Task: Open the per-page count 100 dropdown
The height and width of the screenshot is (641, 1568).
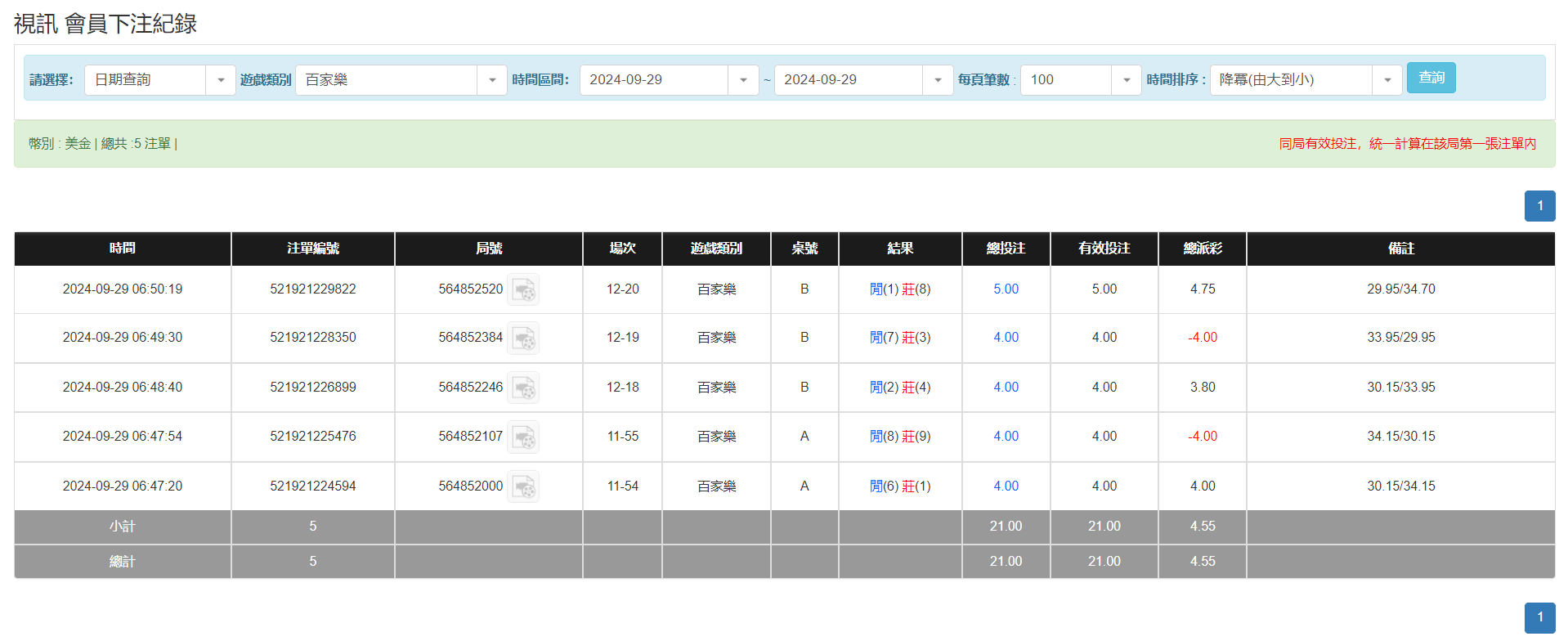Action: (x=1126, y=80)
